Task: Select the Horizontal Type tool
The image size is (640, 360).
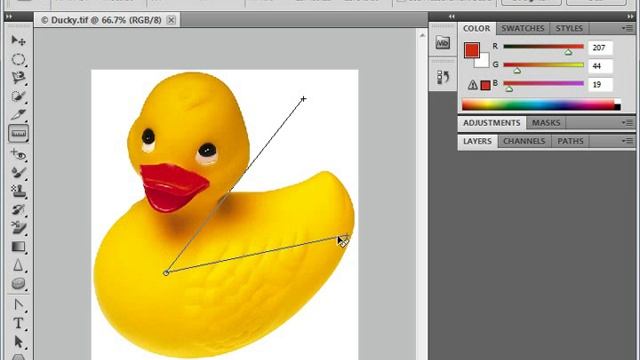Action: [18, 323]
